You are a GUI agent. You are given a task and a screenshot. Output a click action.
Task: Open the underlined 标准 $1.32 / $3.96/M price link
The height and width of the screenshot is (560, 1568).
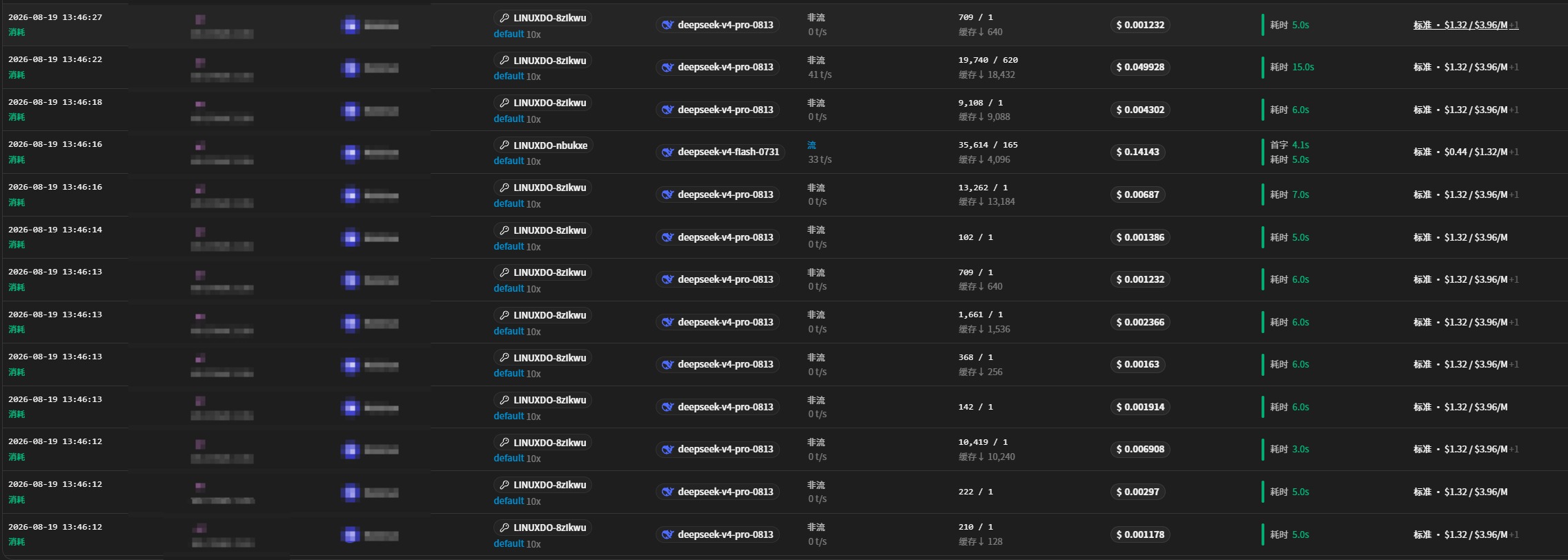coord(1466,25)
